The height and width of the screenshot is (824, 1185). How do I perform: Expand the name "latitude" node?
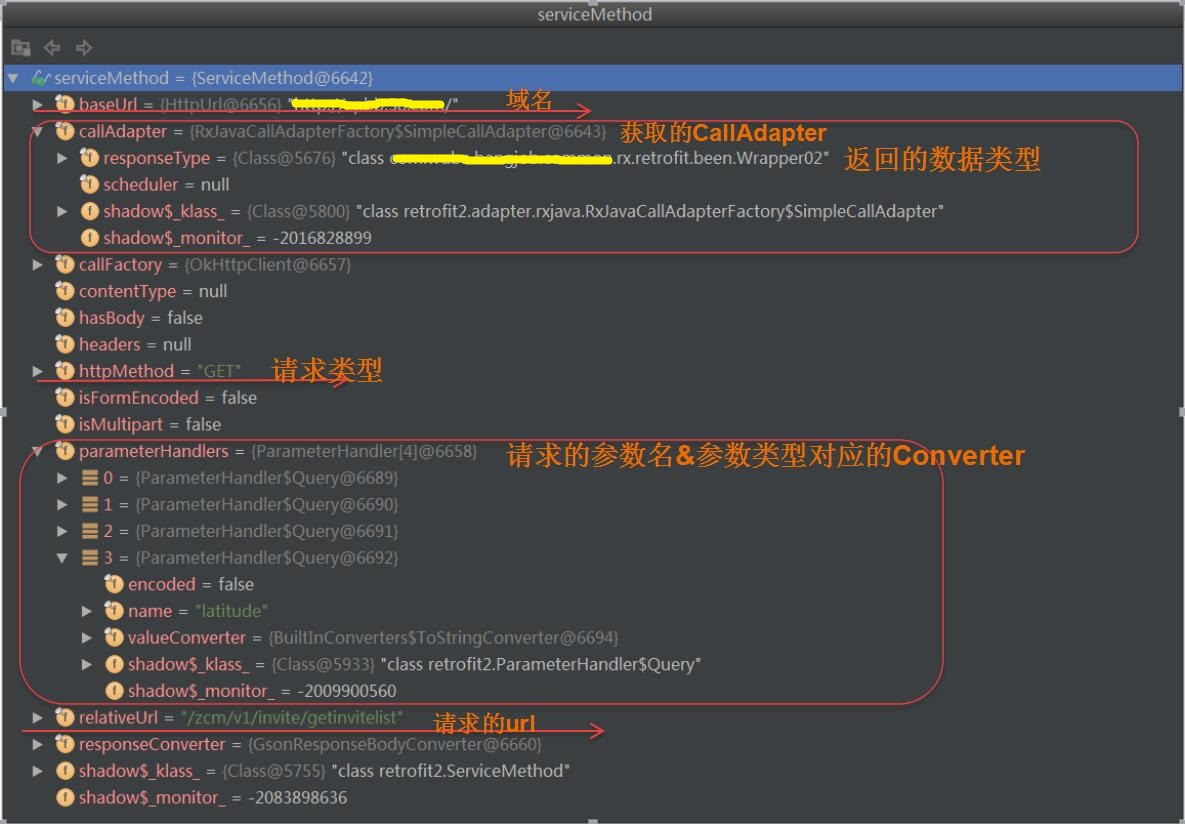(86, 610)
